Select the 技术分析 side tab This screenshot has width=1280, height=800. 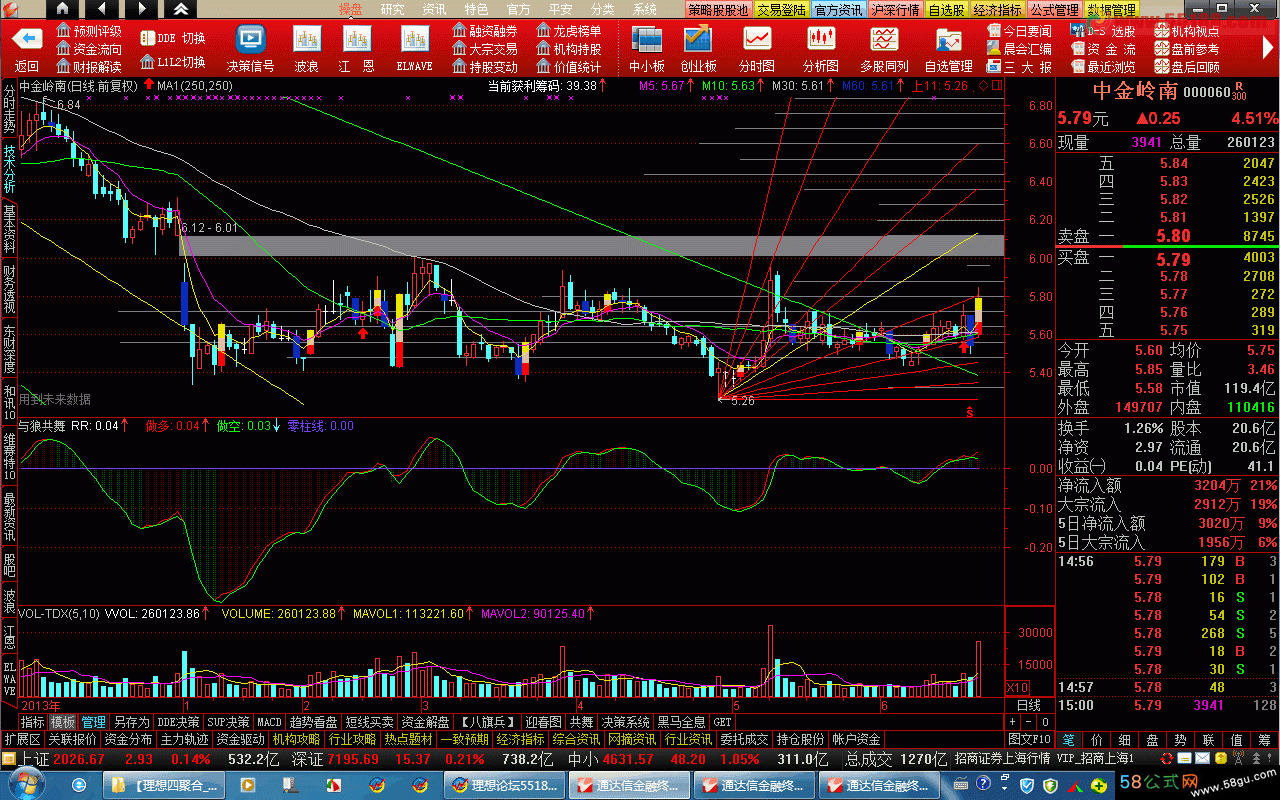(x=9, y=168)
